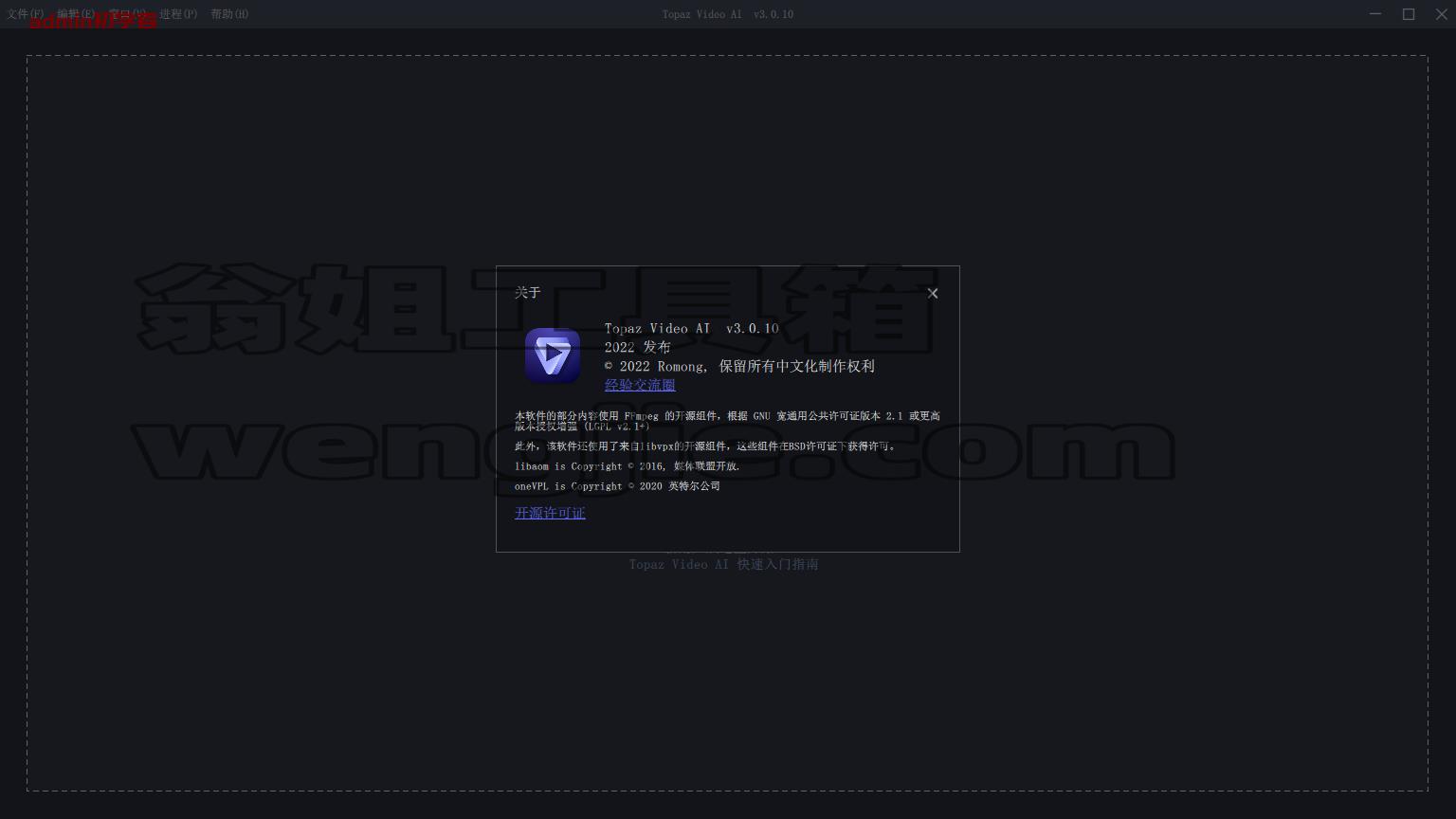Open the 编辑(E) menu
The height and width of the screenshot is (819, 1456).
pos(76,14)
